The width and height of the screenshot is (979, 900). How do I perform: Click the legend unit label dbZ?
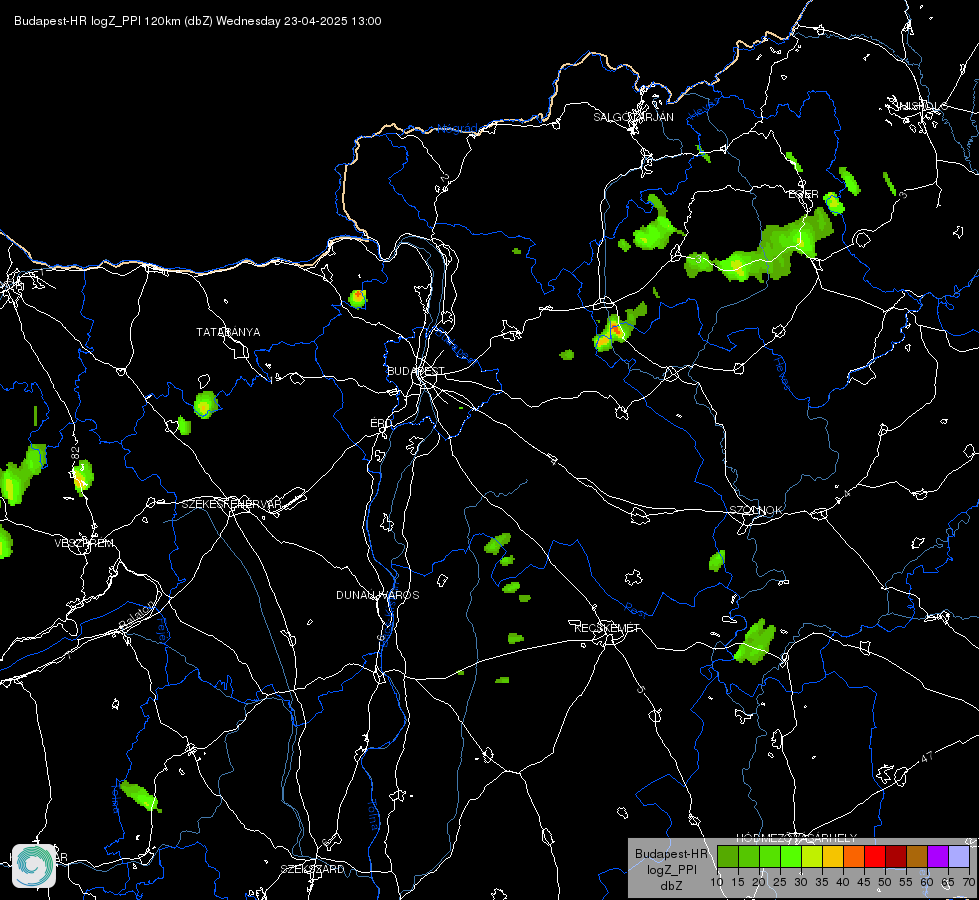coord(671,886)
